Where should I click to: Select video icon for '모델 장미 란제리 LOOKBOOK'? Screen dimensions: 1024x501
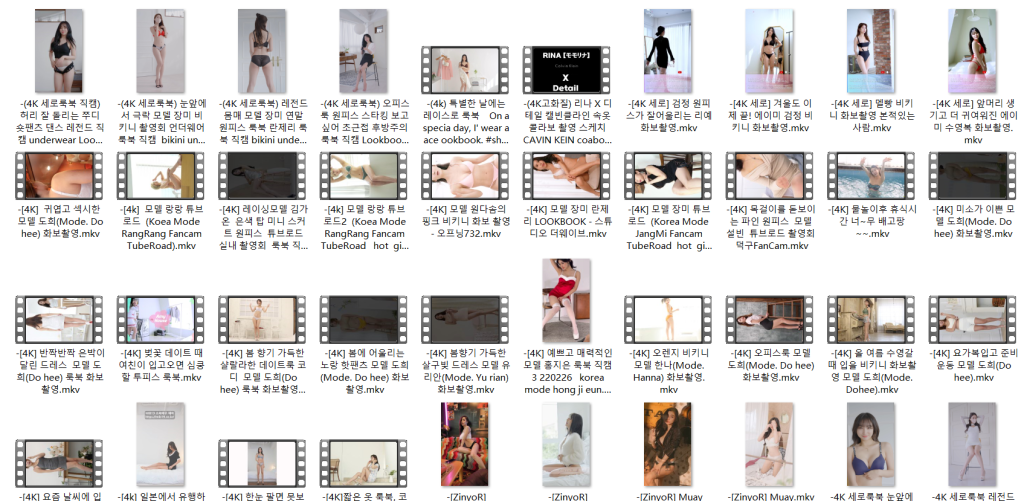[566, 176]
